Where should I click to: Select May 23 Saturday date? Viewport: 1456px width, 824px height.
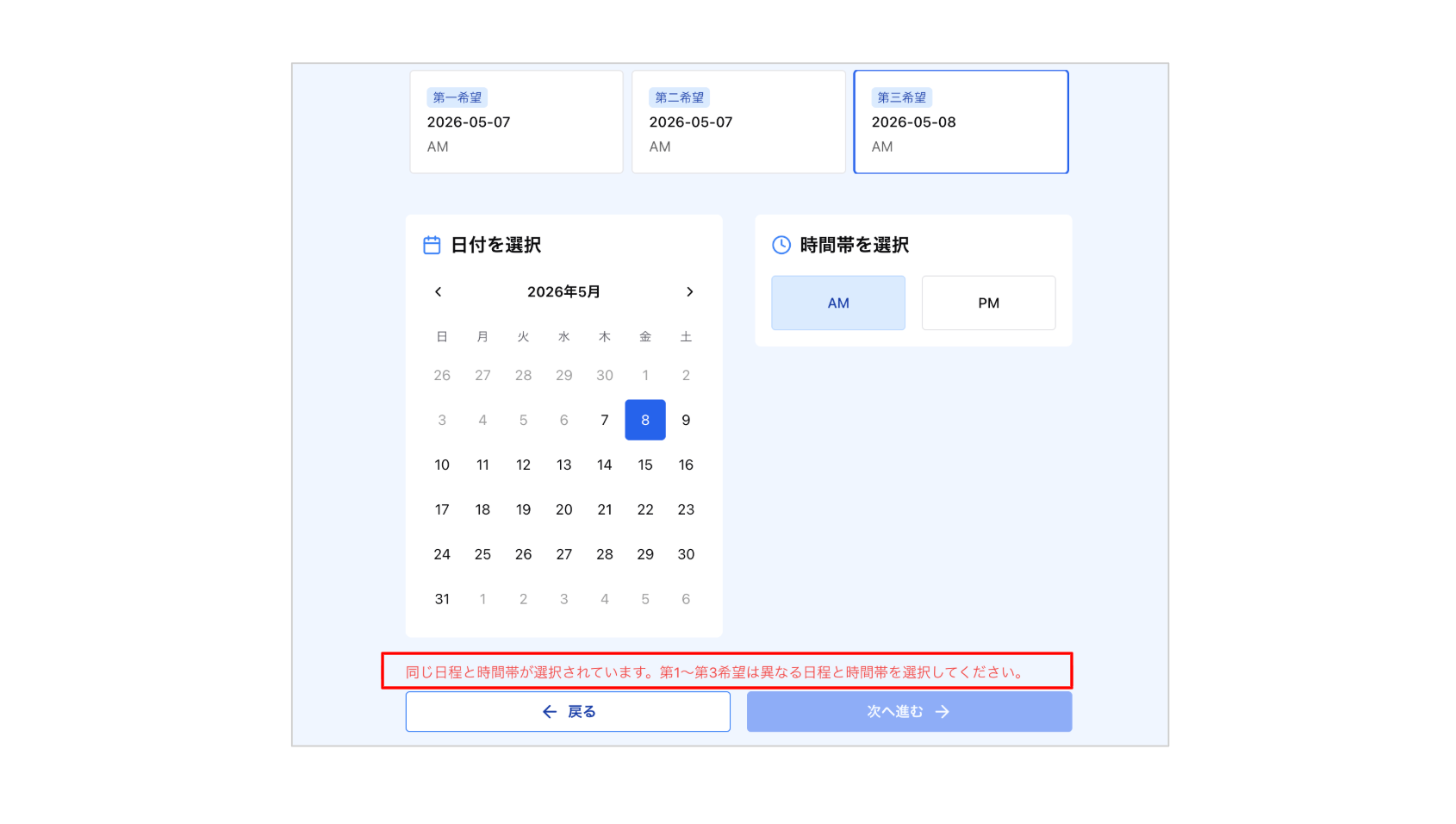tap(686, 509)
